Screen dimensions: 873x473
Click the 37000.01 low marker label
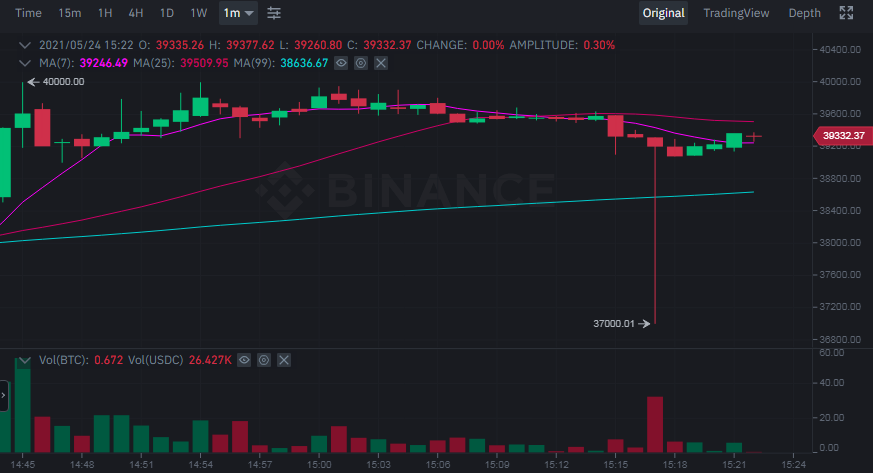(x=614, y=323)
